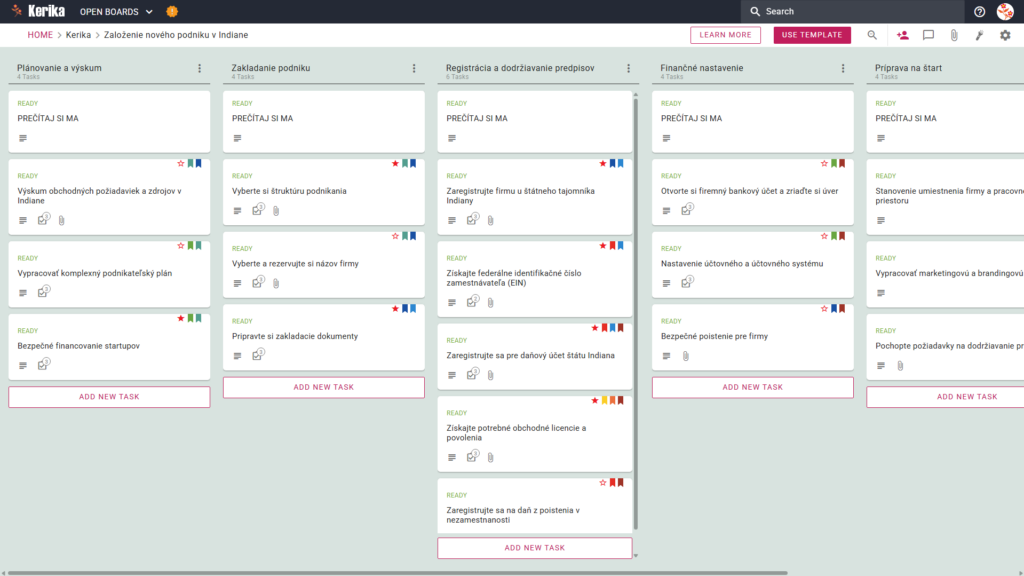Add new task in Finančné nastavenie column
Screen dimensions: 1024x576
coord(752,387)
